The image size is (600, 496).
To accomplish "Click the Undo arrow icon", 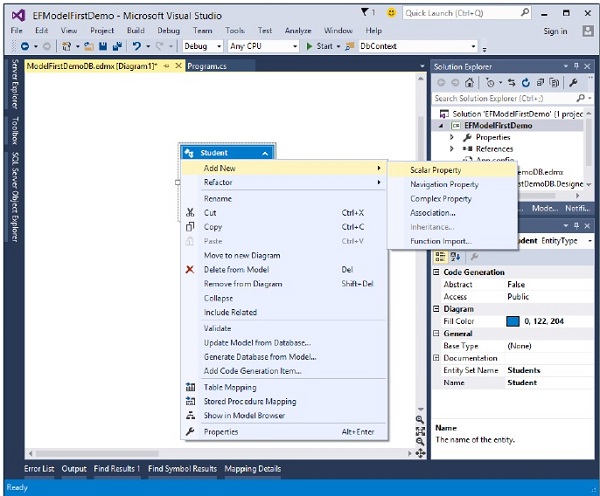I will pyautogui.click(x=137, y=46).
